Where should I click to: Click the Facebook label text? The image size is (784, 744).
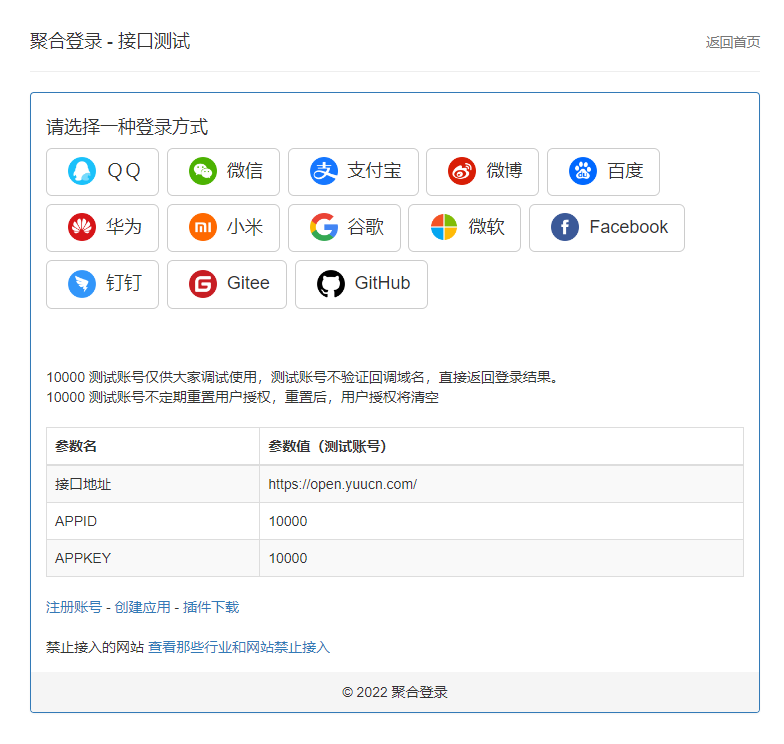point(628,227)
